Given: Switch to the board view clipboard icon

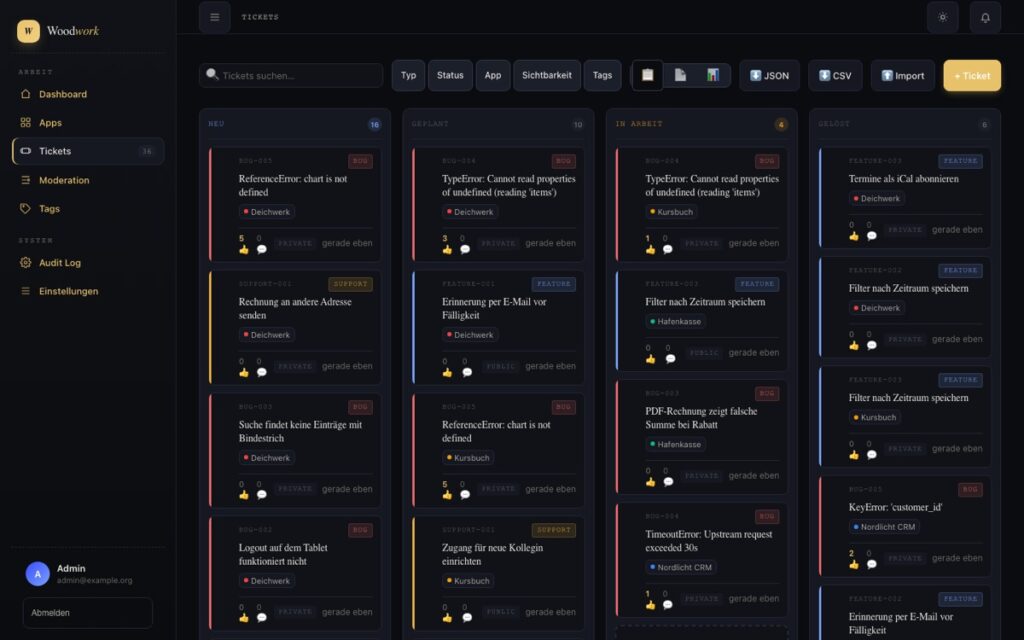Looking at the screenshot, I should [647, 75].
